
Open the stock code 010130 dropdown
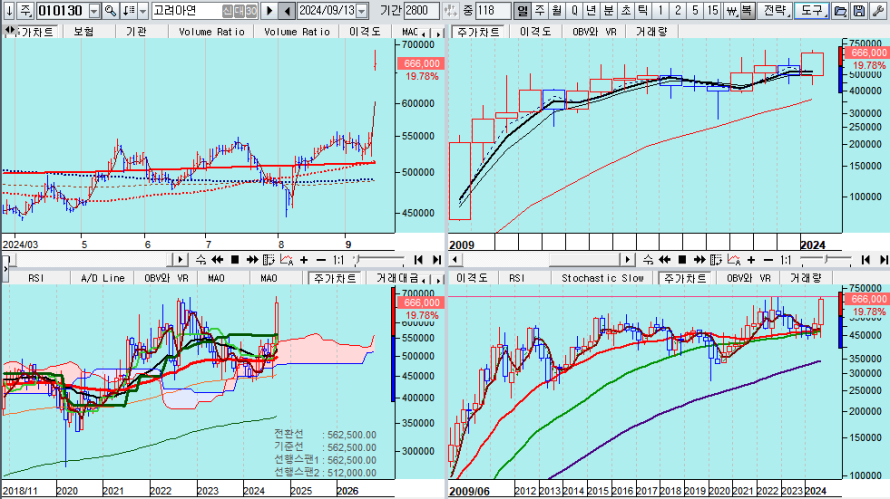coord(94,11)
